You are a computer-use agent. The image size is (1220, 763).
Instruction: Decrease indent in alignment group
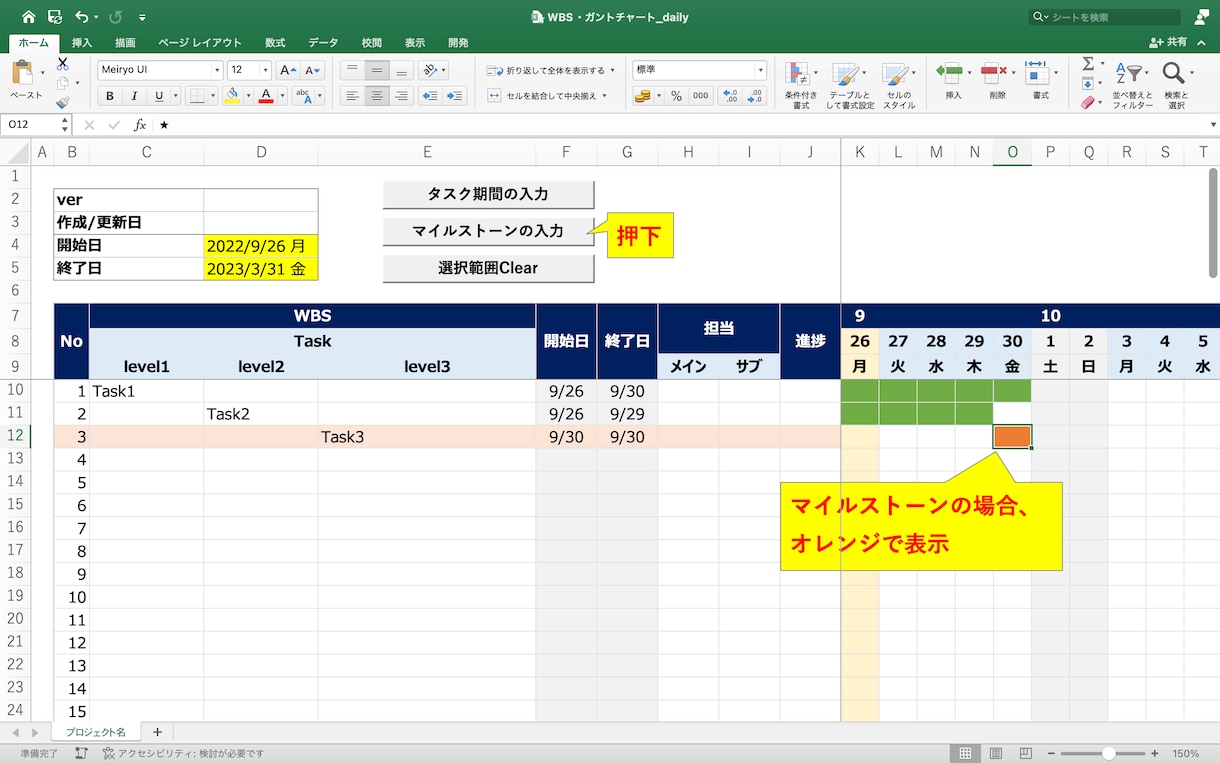[x=430, y=96]
